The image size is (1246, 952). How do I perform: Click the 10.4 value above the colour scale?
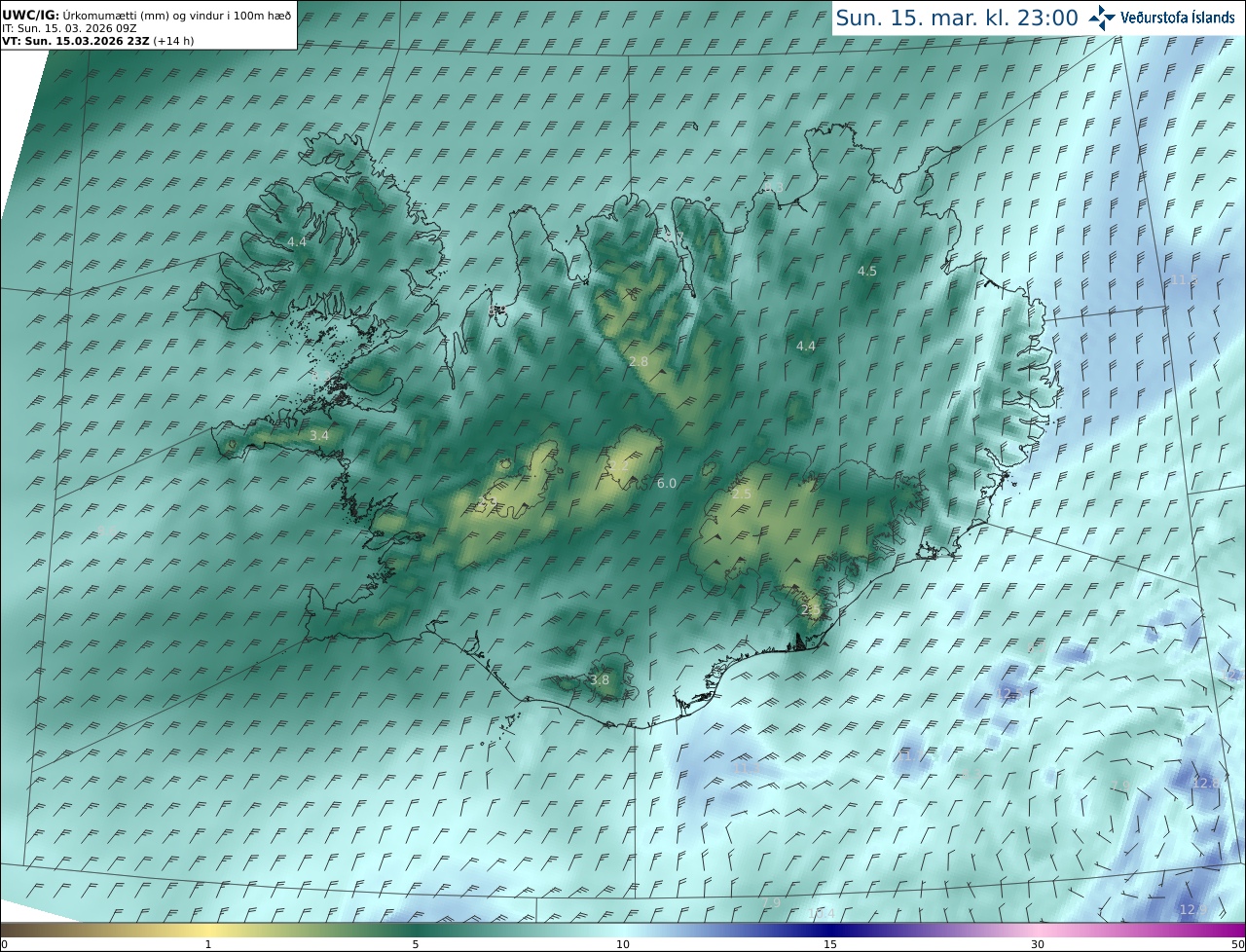pyautogui.click(x=822, y=913)
